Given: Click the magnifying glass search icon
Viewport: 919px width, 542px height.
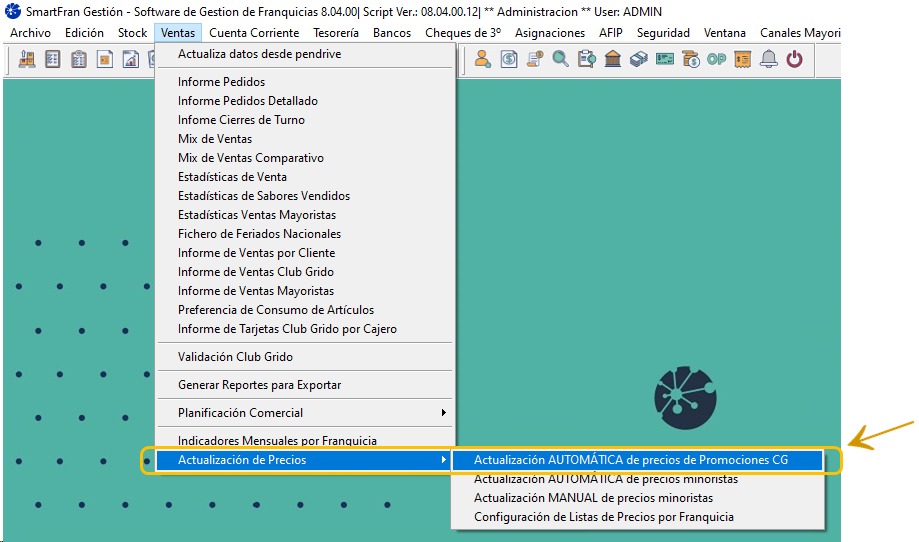Looking at the screenshot, I should click(560, 59).
